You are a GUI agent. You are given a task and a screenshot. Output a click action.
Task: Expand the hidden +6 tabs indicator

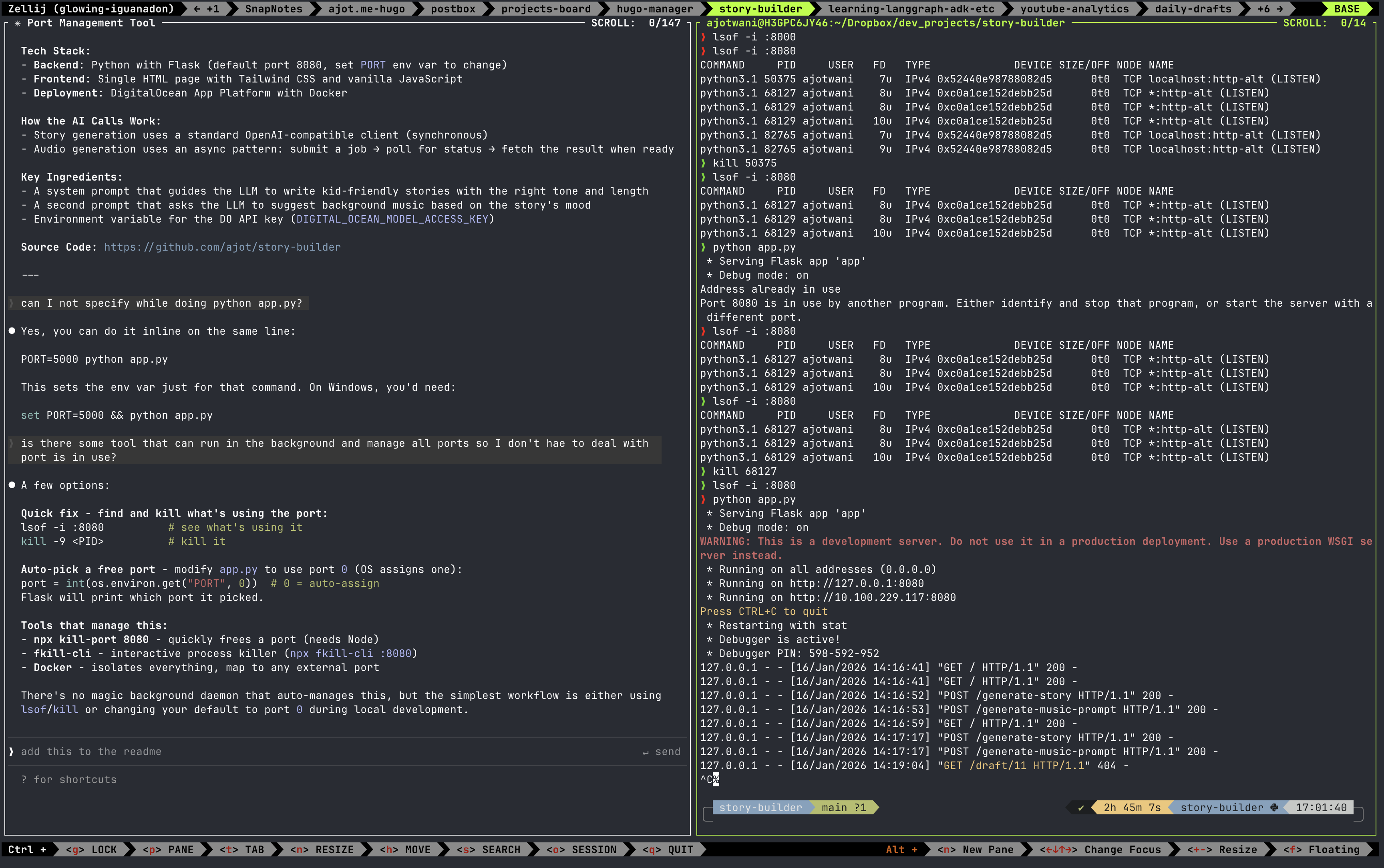click(1270, 9)
